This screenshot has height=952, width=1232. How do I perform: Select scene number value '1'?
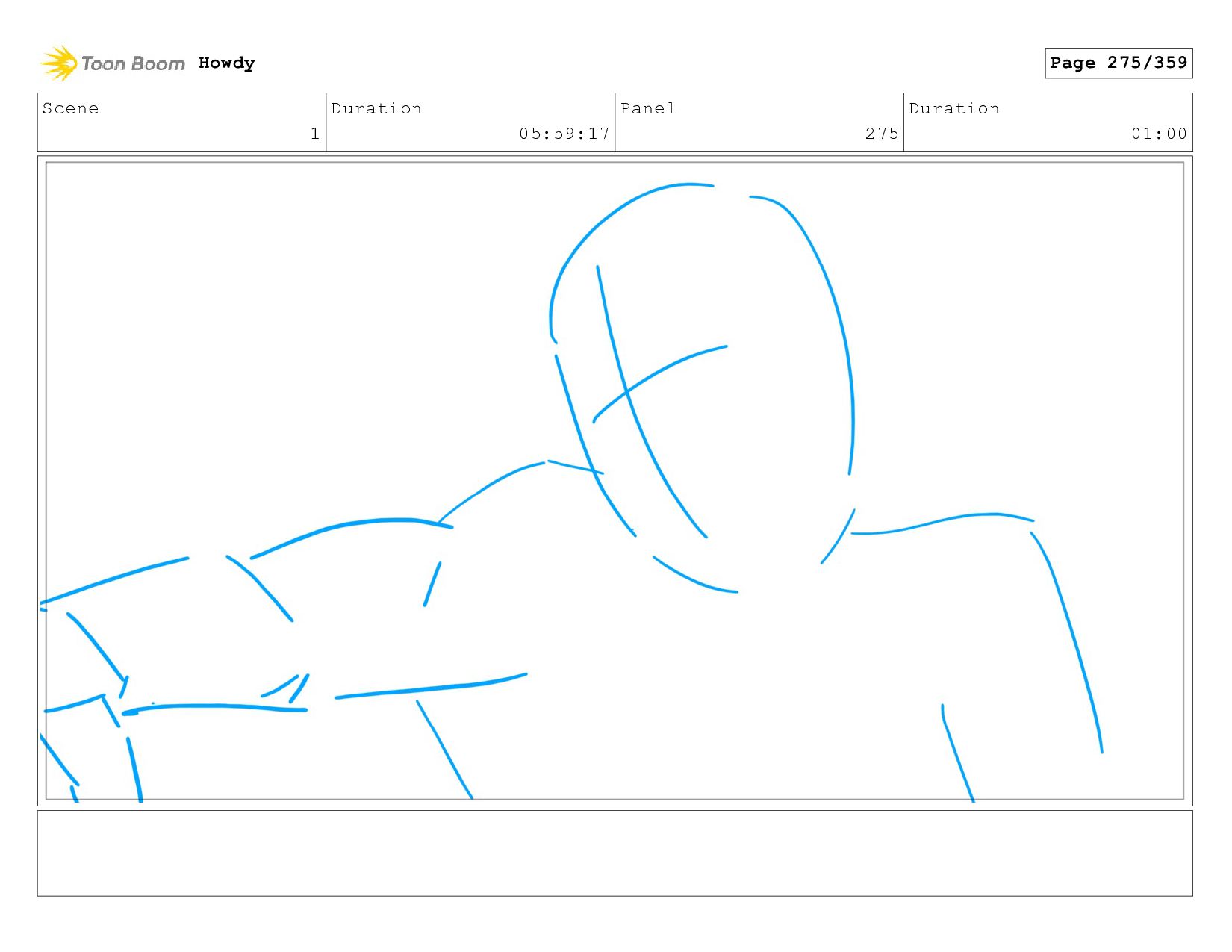point(315,134)
